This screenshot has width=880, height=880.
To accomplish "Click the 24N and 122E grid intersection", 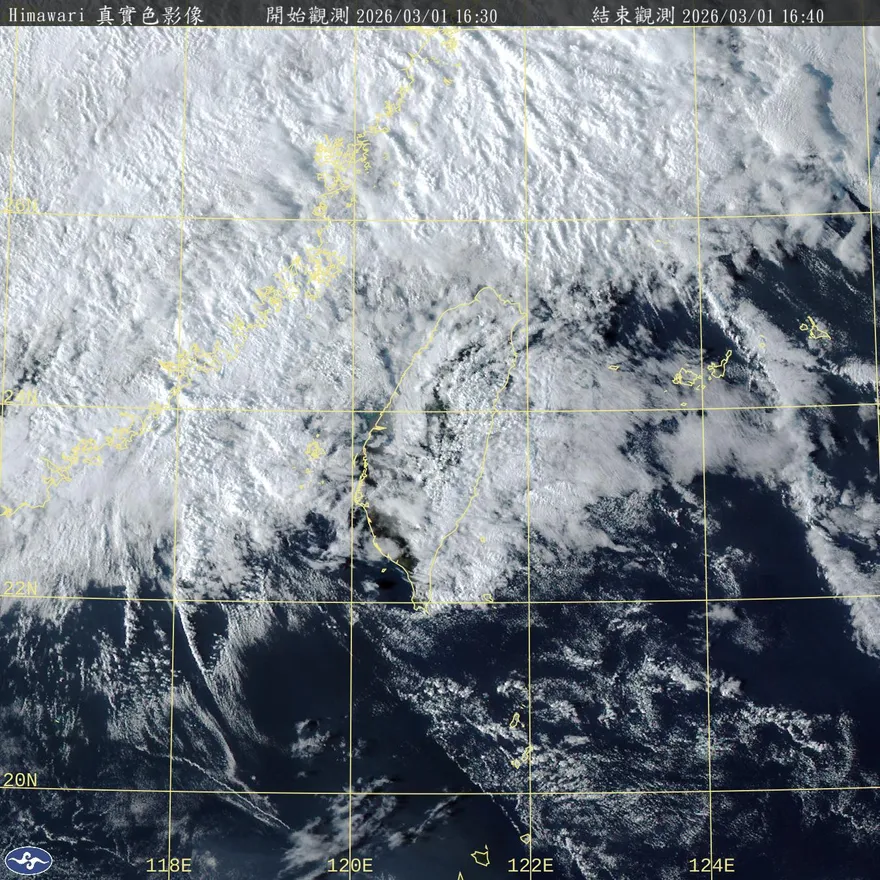I will pyautogui.click(x=527, y=408).
